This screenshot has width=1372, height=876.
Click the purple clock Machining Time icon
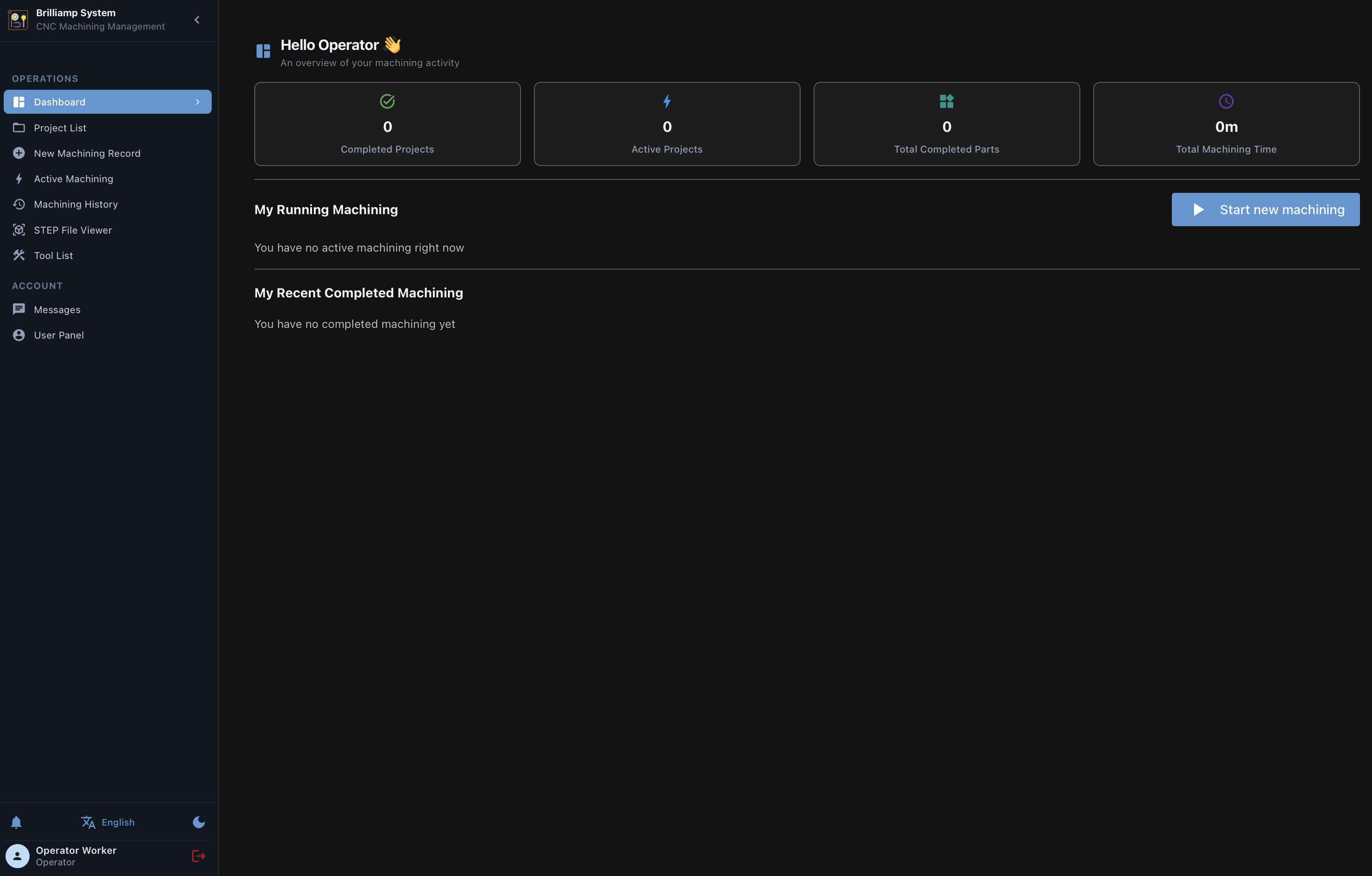tap(1226, 101)
